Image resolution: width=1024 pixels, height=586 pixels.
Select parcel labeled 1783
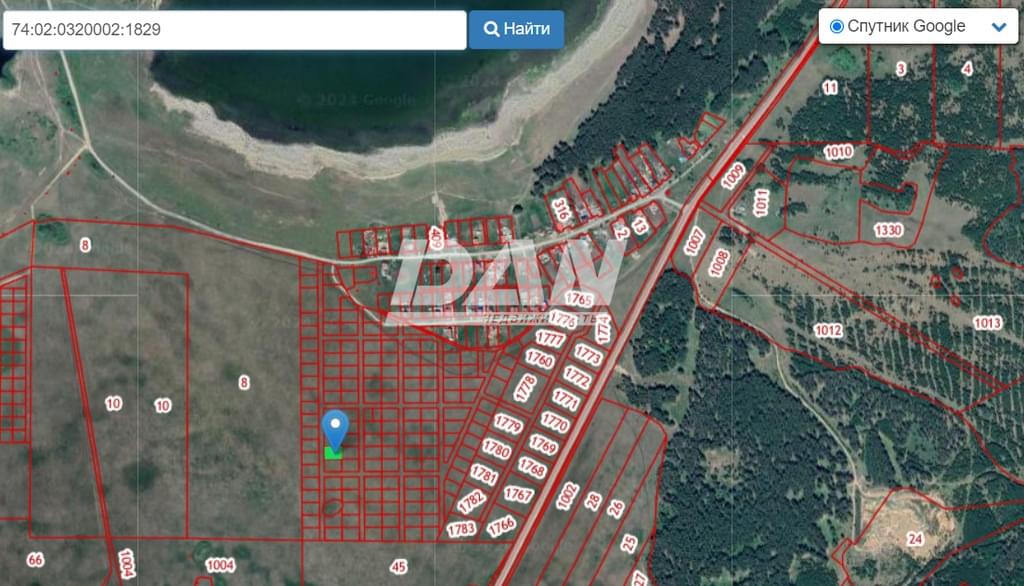461,529
